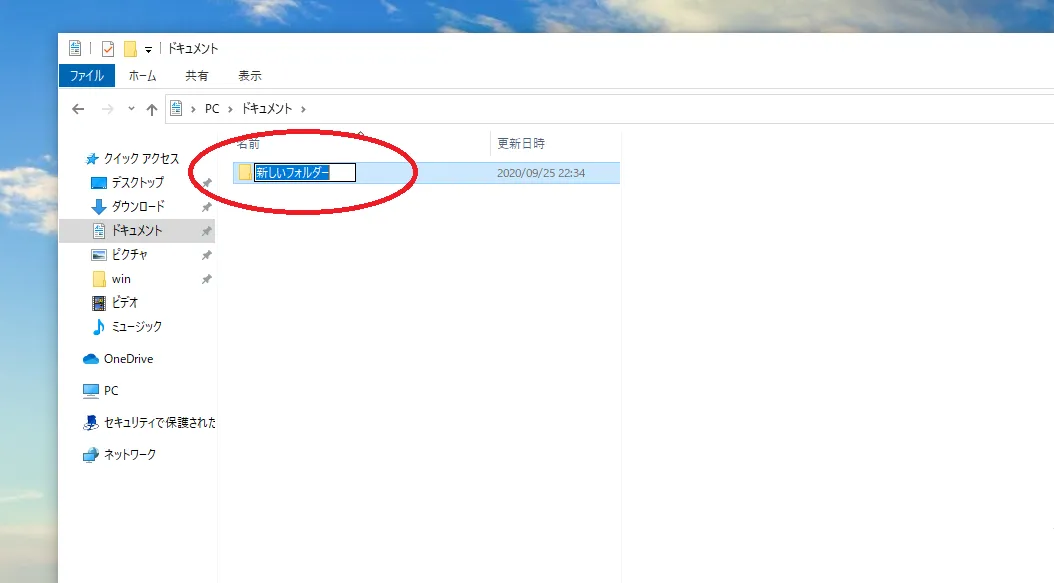Click the Back arrow navigation button

click(78, 109)
